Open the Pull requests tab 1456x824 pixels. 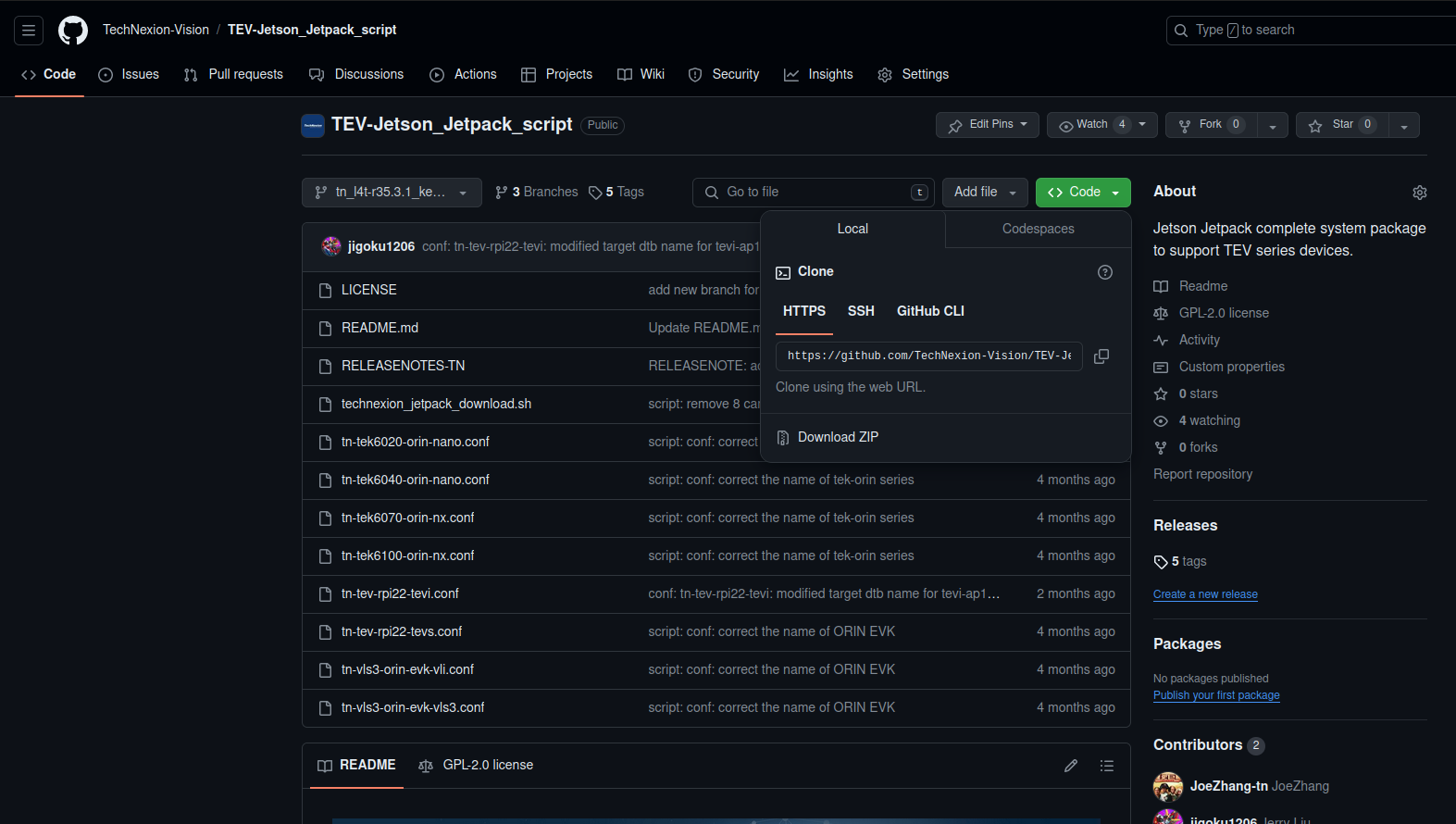(x=233, y=75)
